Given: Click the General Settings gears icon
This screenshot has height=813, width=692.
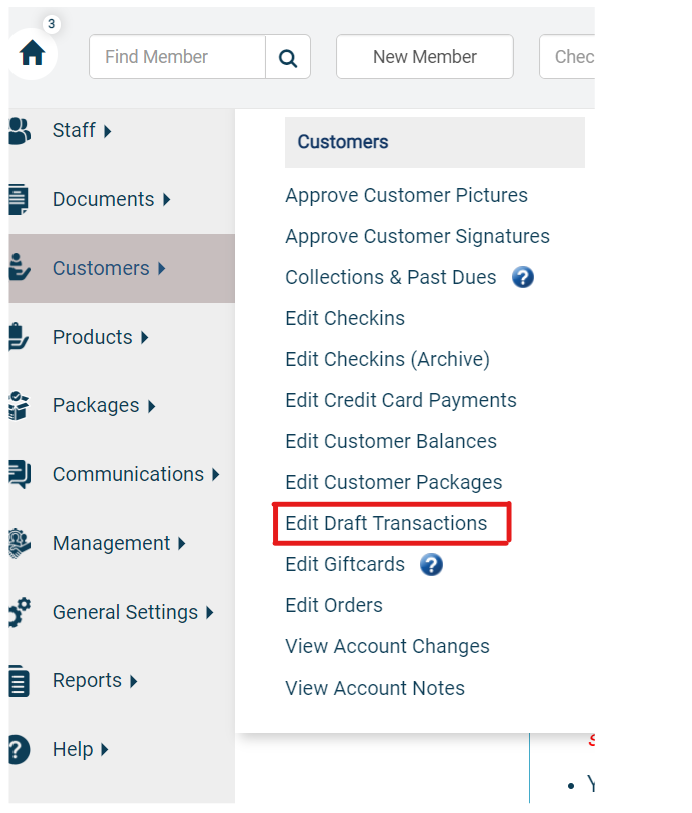Looking at the screenshot, I should [20, 612].
